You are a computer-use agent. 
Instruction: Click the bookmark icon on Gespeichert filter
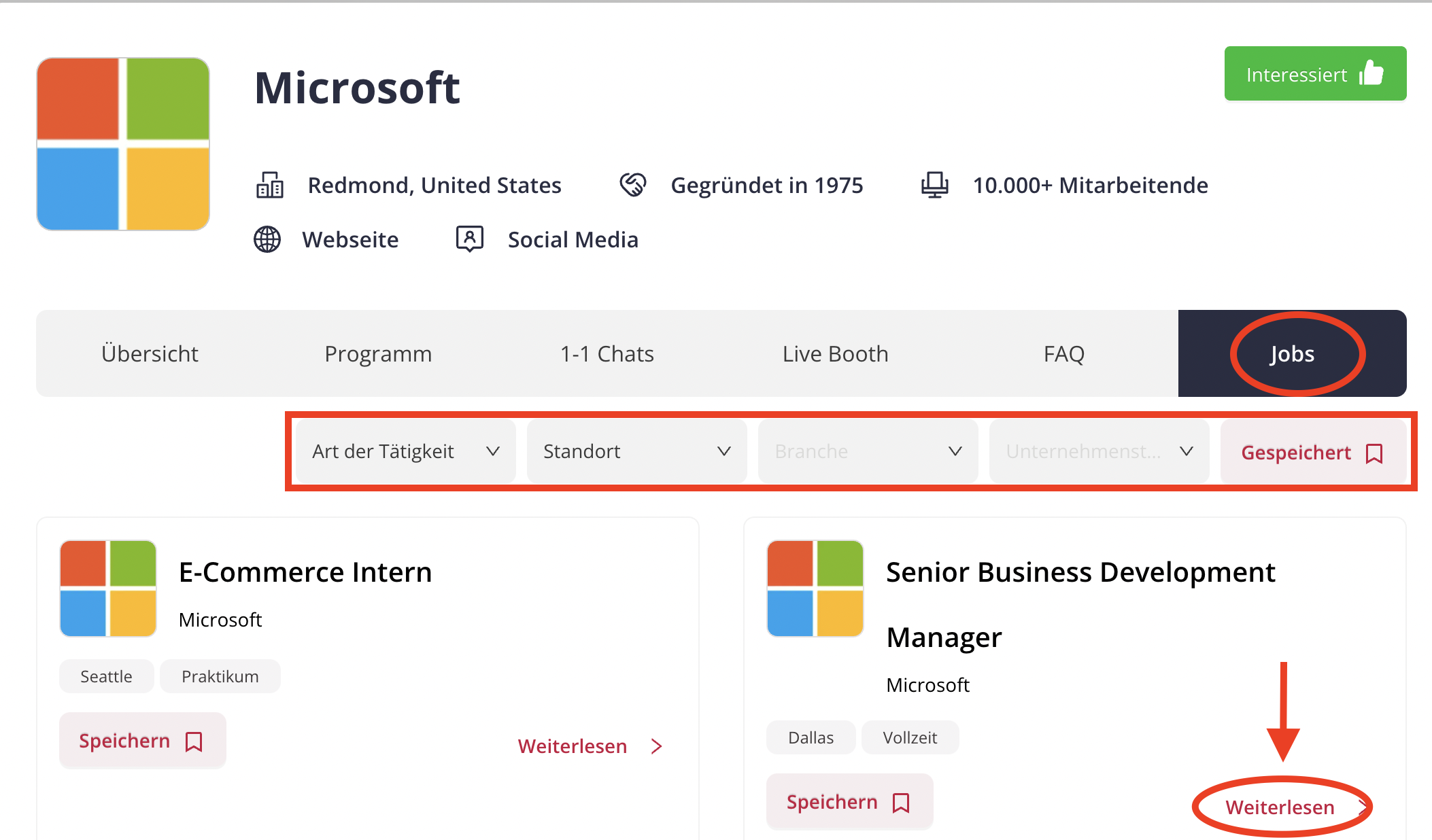(x=1374, y=453)
